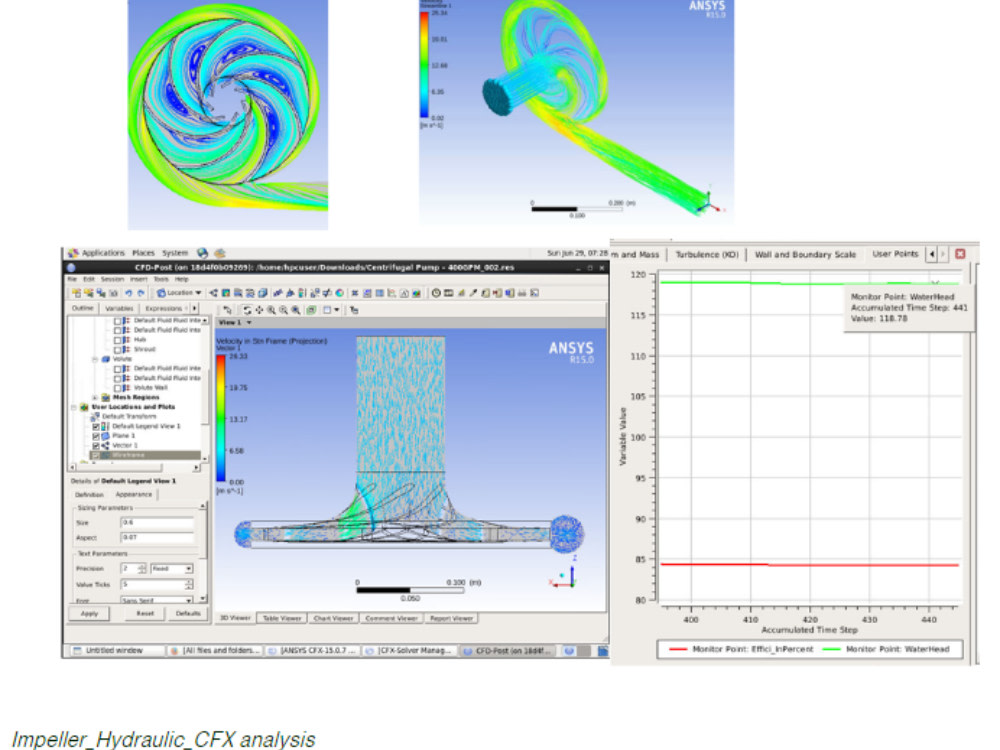Viewport: 1000px width, 750px height.
Task: Open the View 1 dropdown arrow
Action: tap(249, 323)
